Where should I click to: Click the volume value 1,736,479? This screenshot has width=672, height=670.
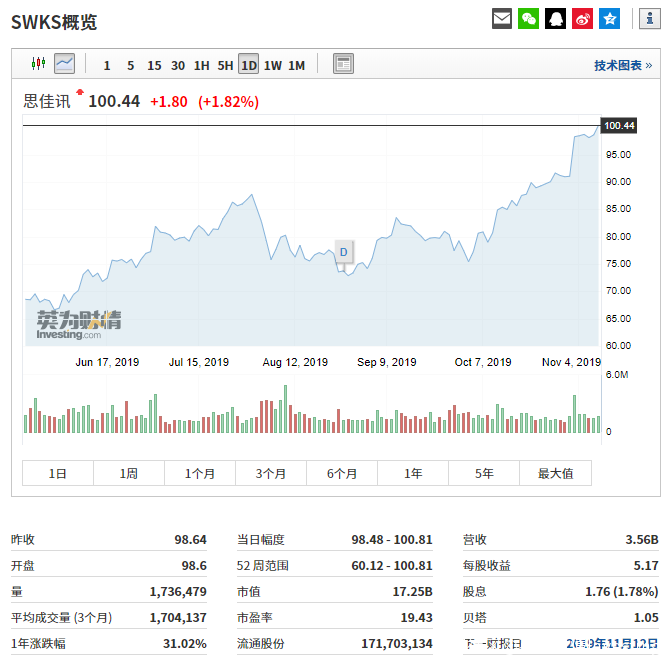[x=178, y=592]
